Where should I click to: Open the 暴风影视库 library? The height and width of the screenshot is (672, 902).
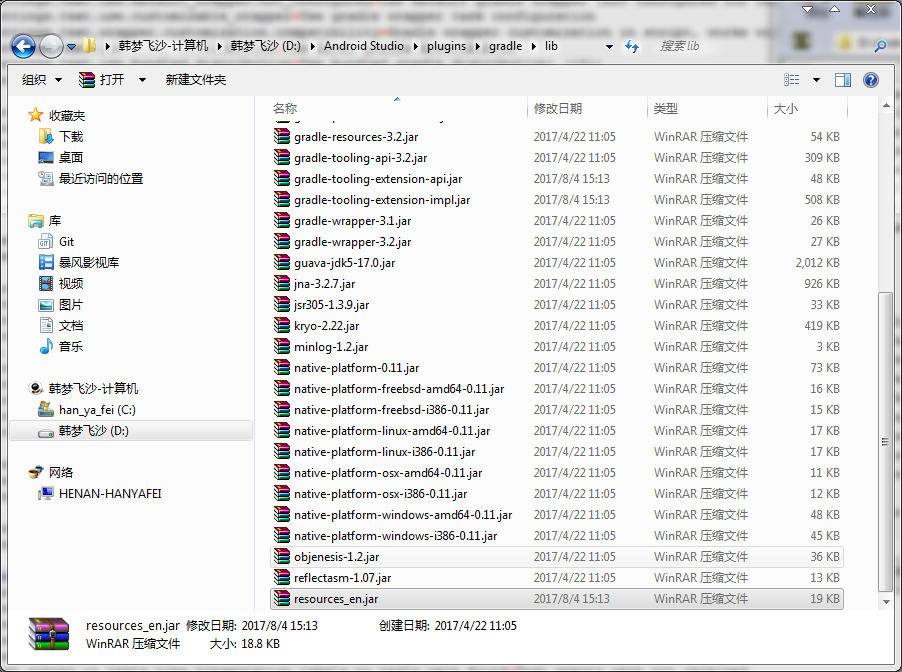[89, 262]
